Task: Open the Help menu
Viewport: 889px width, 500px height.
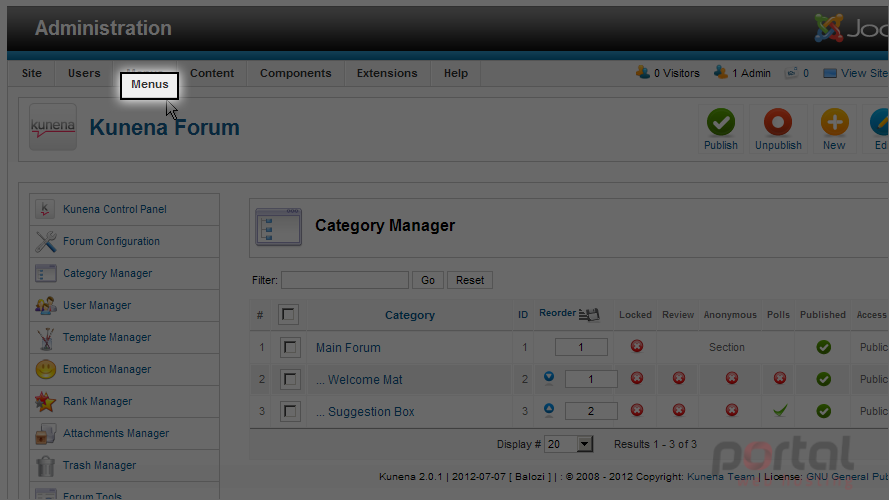Action: pyautogui.click(x=456, y=73)
